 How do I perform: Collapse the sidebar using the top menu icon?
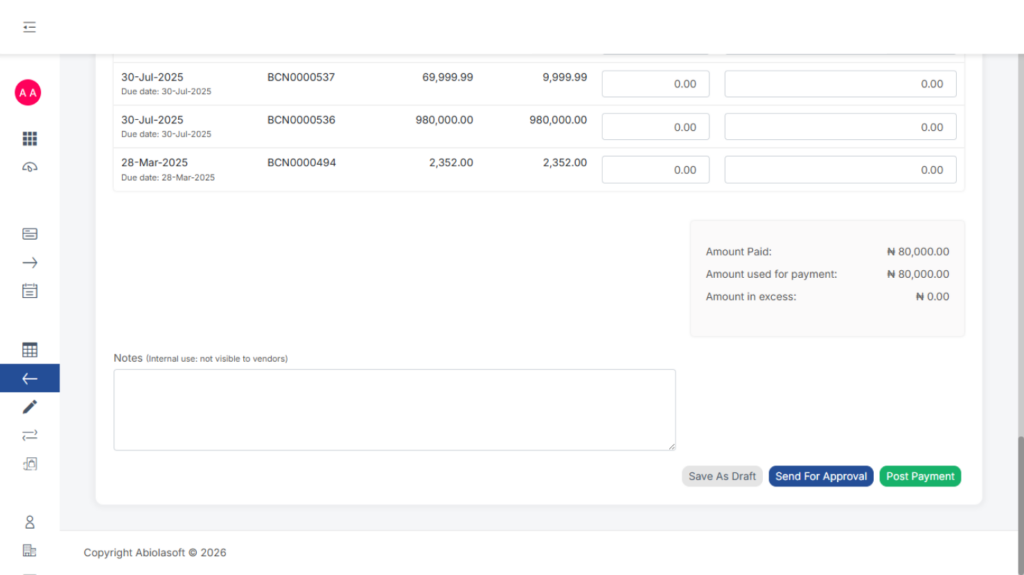[x=29, y=27]
